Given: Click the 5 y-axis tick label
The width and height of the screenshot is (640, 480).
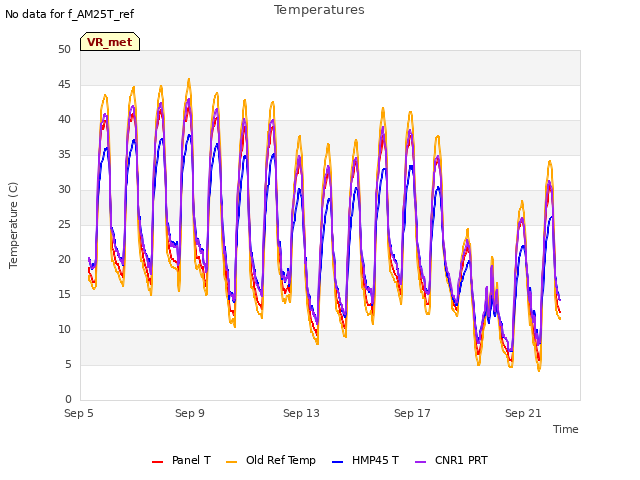Looking at the screenshot, I should [x=68, y=364].
